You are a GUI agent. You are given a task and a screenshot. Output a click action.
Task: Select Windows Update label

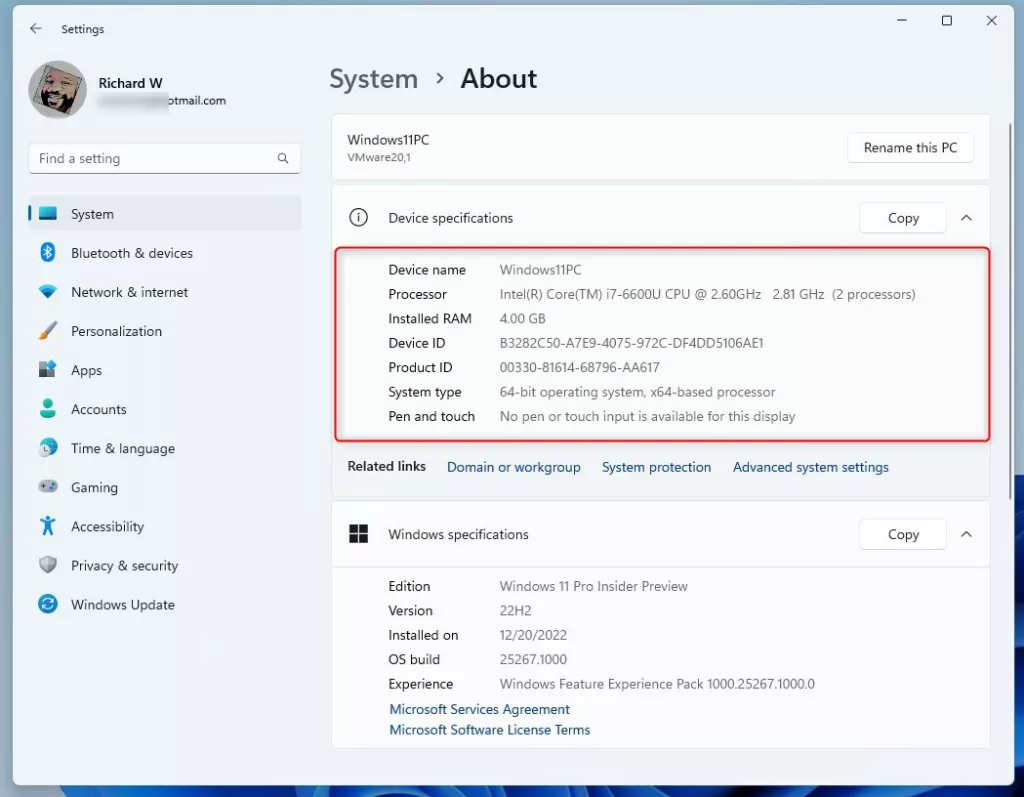123,605
